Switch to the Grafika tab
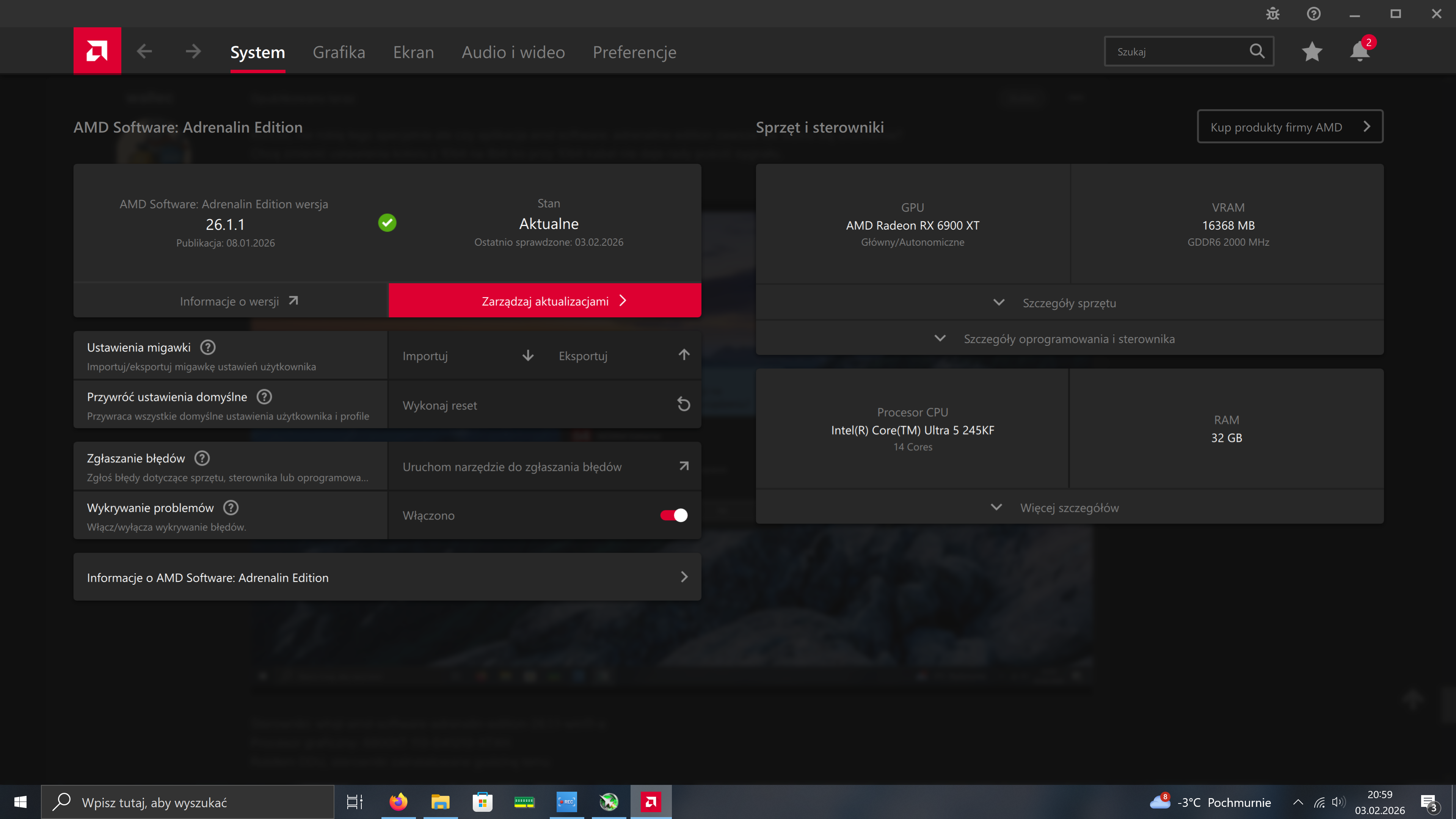1456x819 pixels. pos(339,52)
